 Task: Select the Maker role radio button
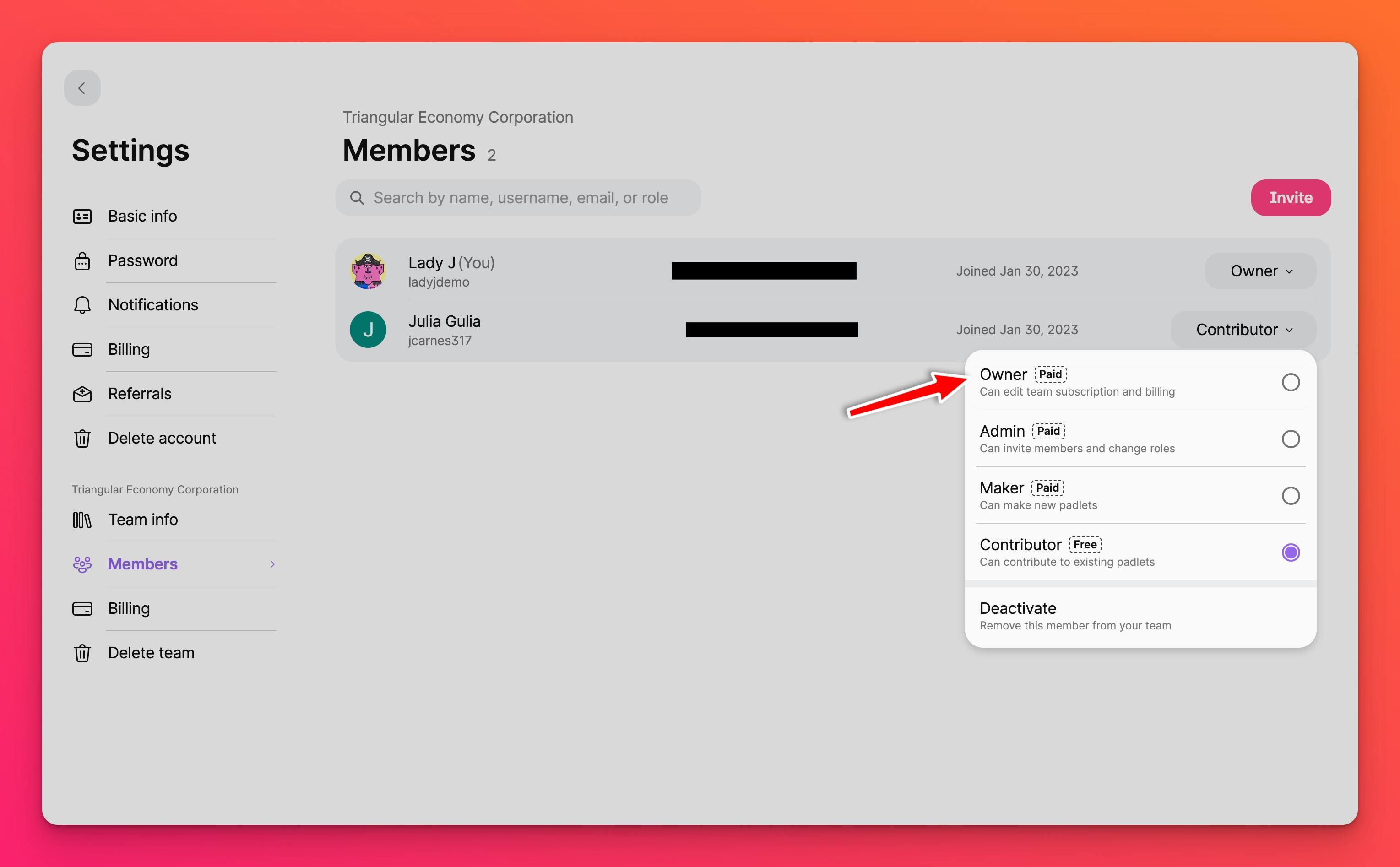point(1290,496)
